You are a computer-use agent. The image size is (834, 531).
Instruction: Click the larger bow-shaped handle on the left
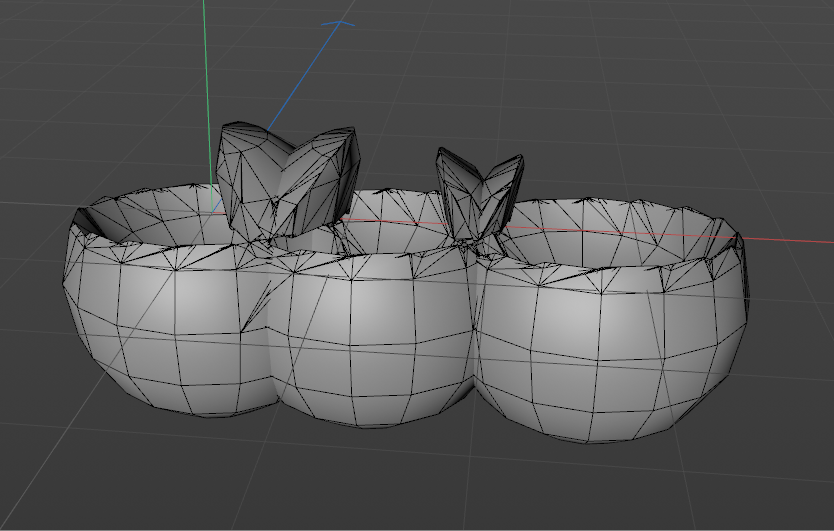(x=290, y=180)
